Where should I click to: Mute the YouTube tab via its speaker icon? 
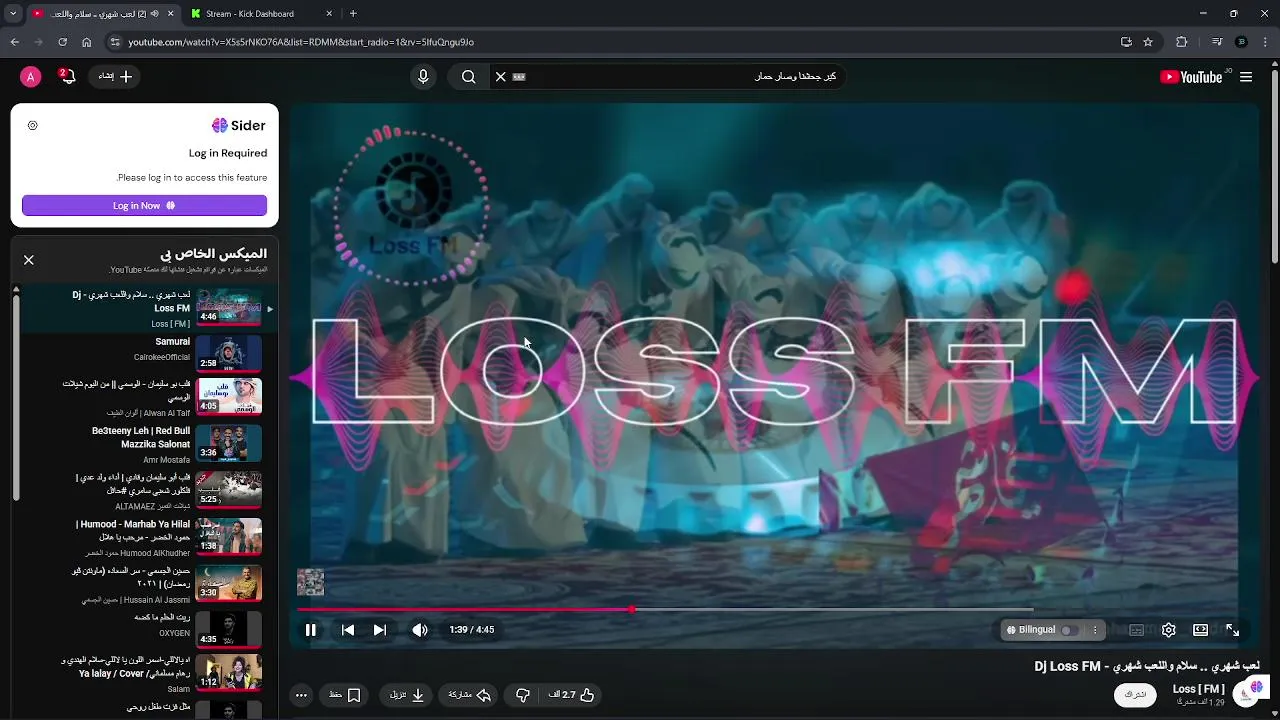pyautogui.click(x=155, y=14)
